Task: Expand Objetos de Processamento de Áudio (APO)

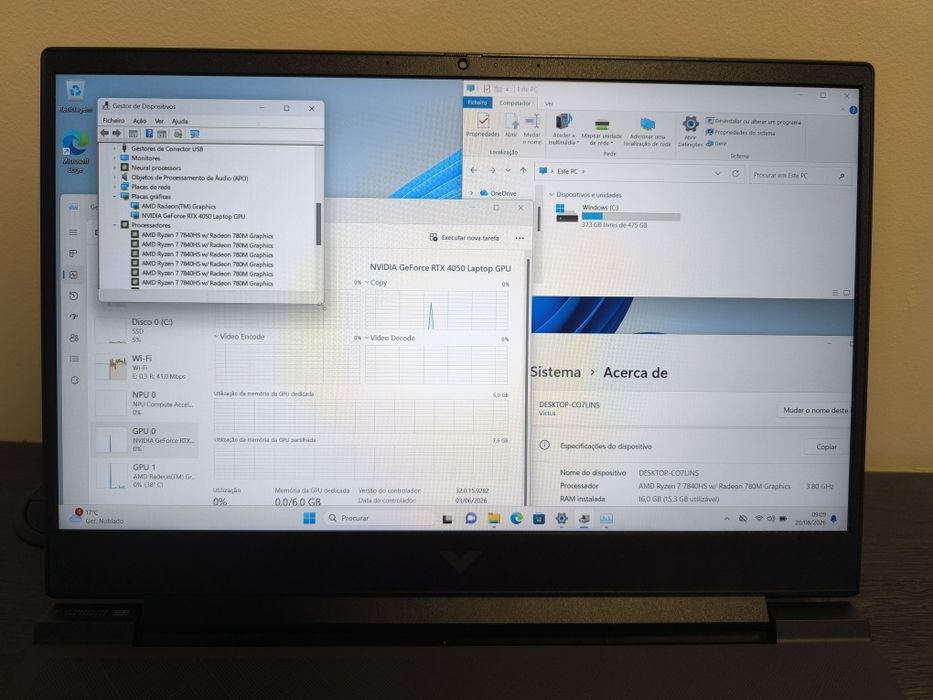Action: (x=115, y=177)
